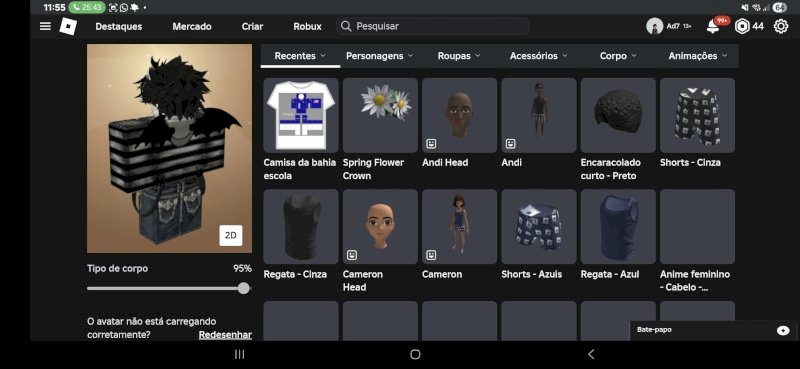Click the 'Tipo de corpo' label
The image size is (800, 369).
pos(117,268)
